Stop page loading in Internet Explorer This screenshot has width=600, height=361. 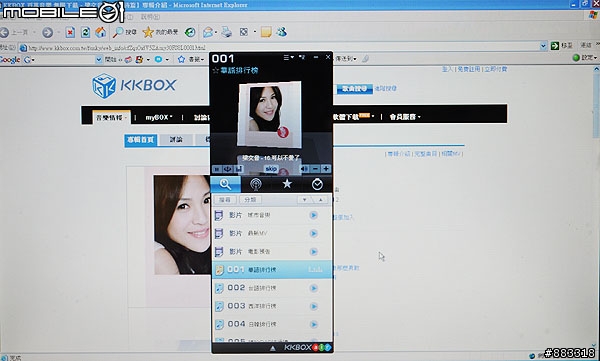point(70,32)
